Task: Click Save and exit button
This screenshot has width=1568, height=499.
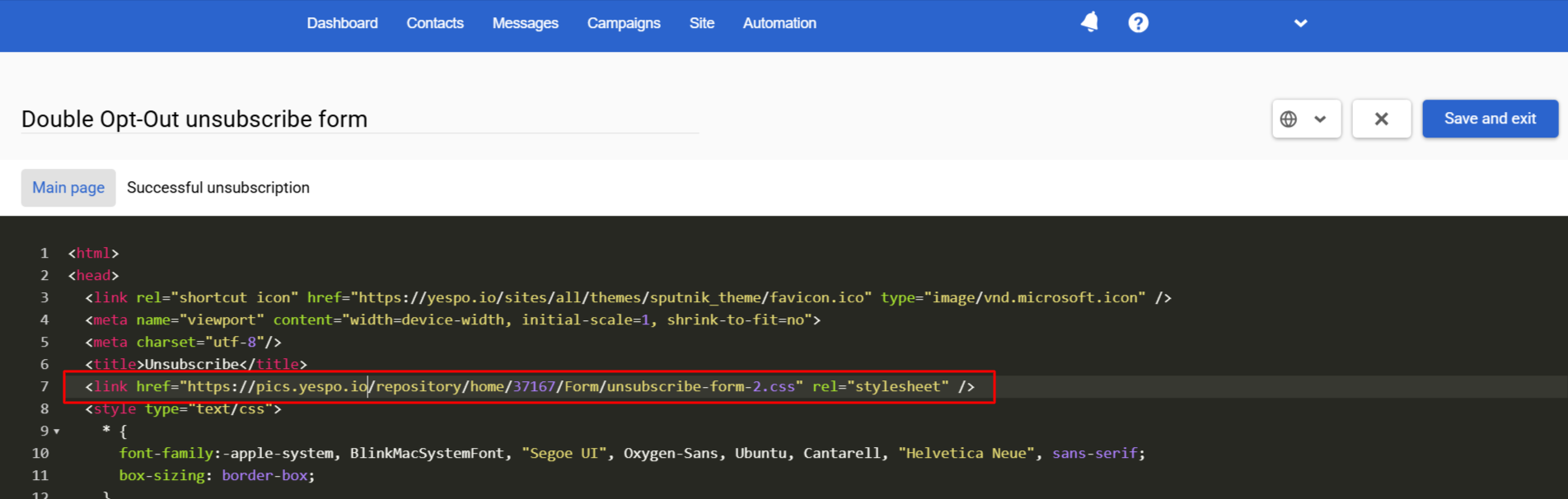Action: click(x=1490, y=119)
